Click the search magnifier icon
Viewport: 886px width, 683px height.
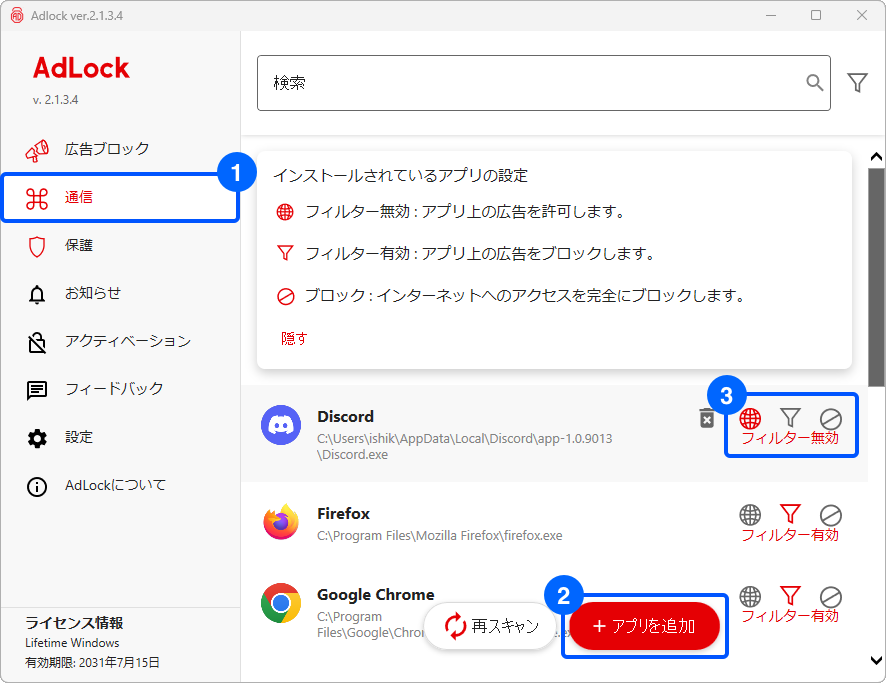pos(813,83)
